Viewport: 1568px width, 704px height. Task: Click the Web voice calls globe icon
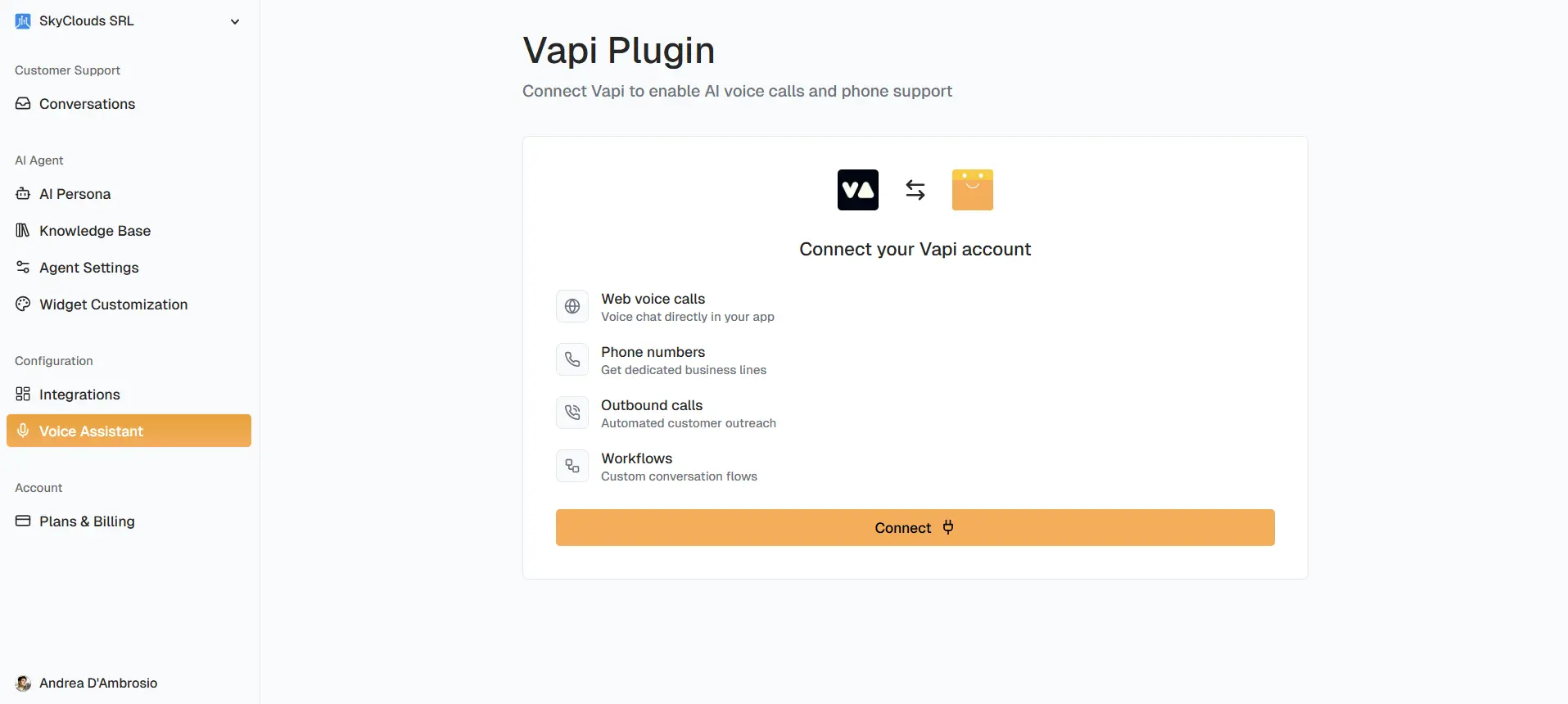coord(572,306)
